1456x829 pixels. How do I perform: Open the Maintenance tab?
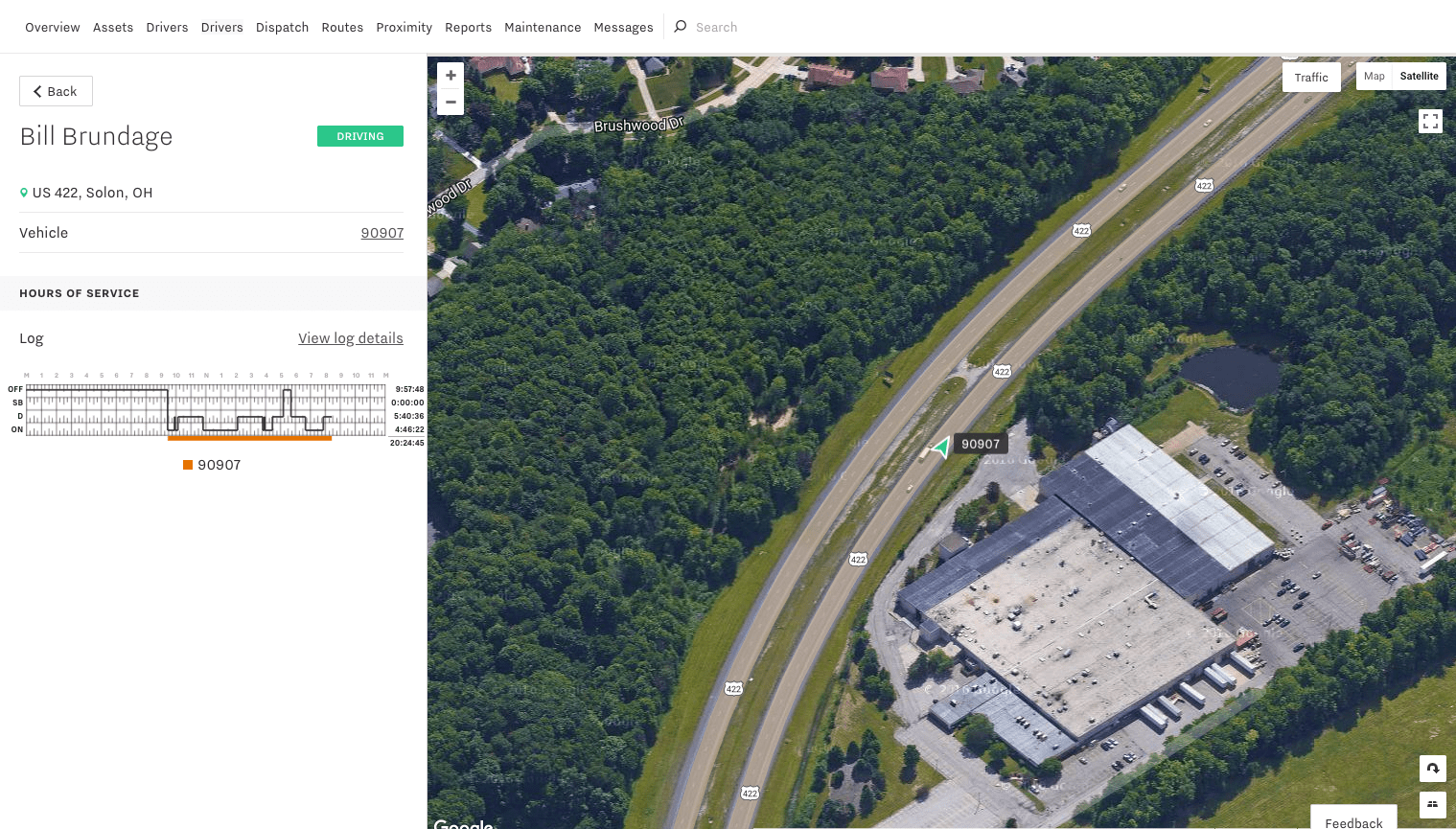pyautogui.click(x=543, y=28)
